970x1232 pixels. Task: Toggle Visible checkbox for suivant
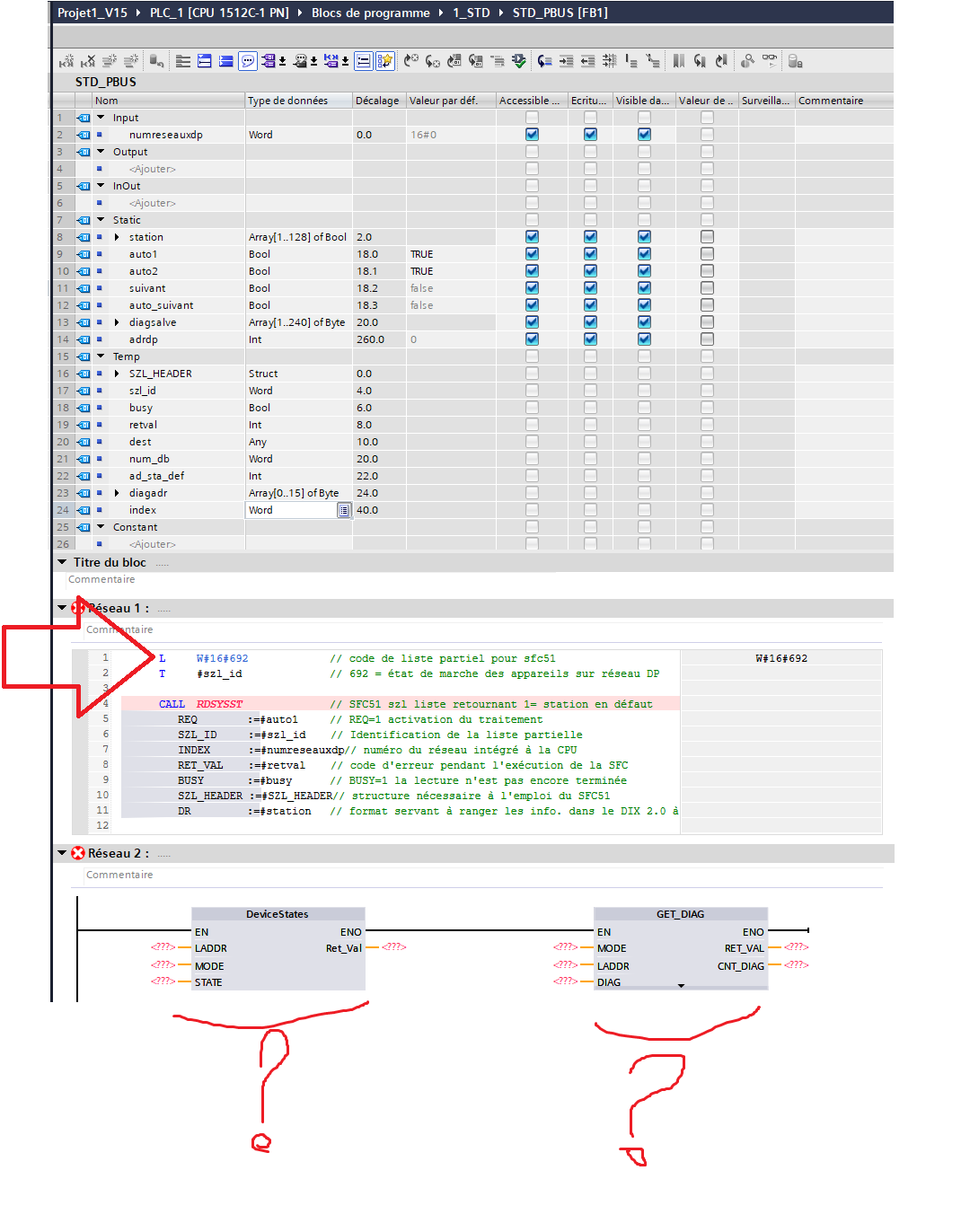644,288
